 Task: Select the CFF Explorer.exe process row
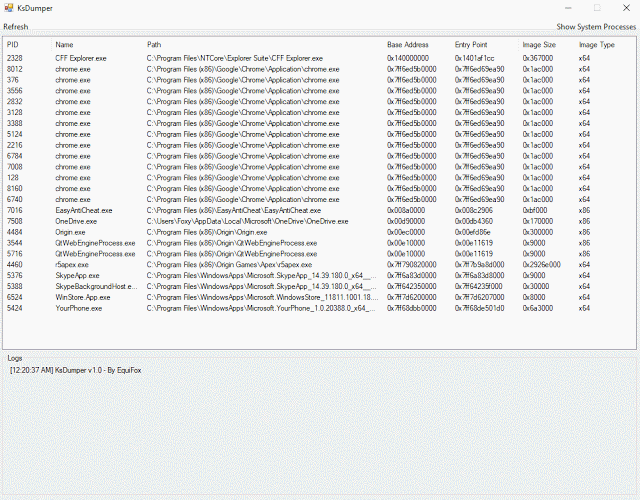319,58
